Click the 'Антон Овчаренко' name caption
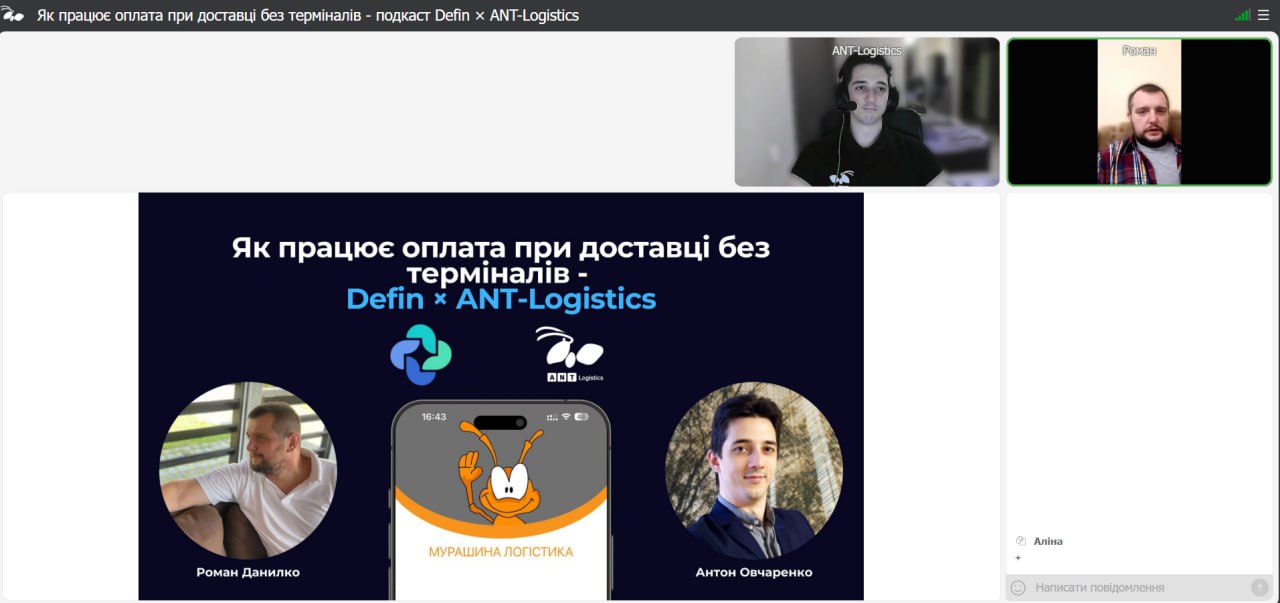The width and height of the screenshot is (1280, 603). [x=753, y=572]
